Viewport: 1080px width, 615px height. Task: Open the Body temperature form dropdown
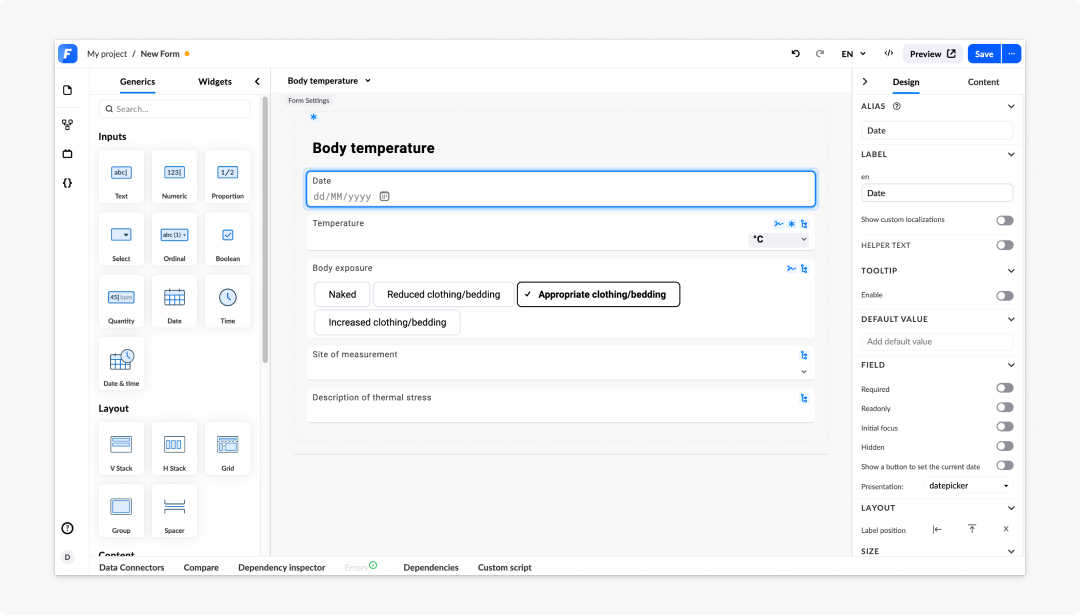(329, 81)
